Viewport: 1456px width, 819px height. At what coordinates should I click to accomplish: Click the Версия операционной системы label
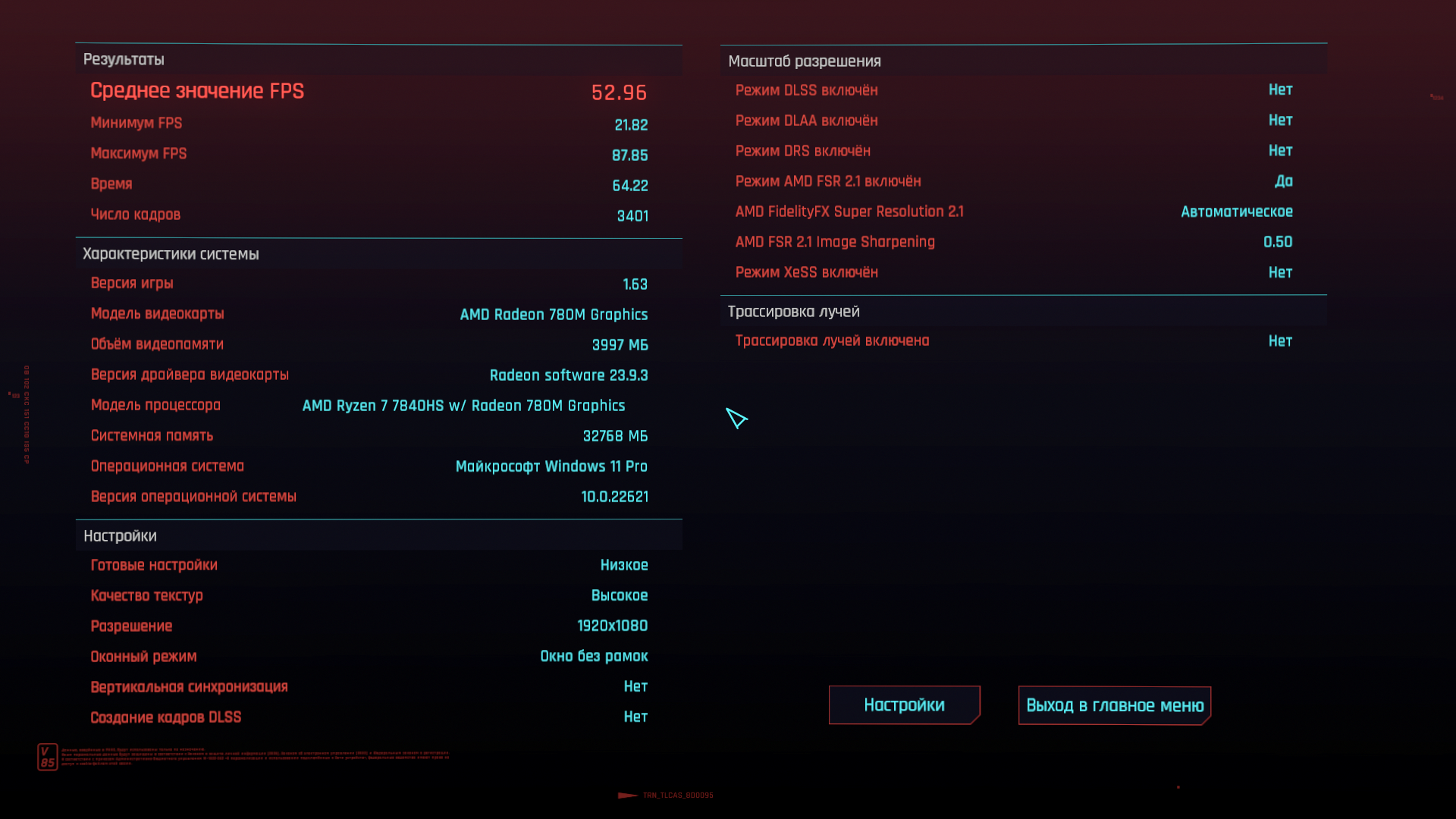[x=193, y=497]
